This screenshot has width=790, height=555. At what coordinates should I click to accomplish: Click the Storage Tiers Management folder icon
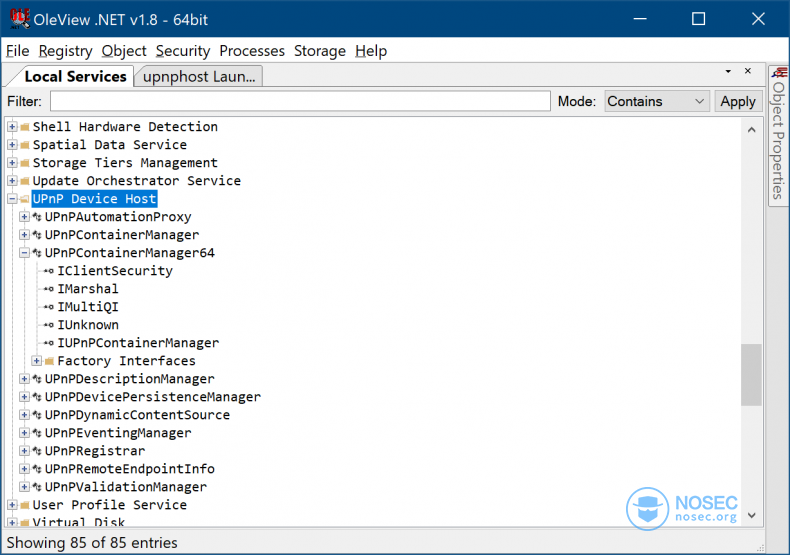click(x=24, y=163)
